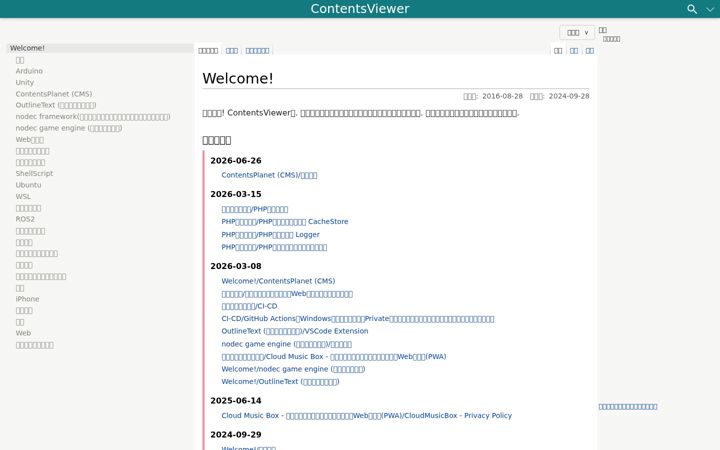Click the Welcome! page heading
The image size is (720, 450).
(x=238, y=79)
